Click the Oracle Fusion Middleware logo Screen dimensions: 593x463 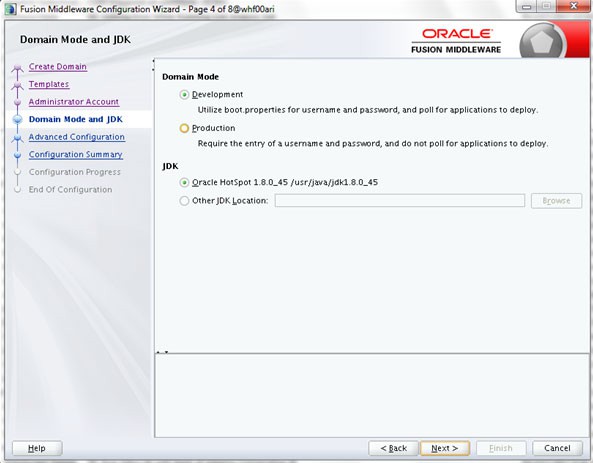456,42
